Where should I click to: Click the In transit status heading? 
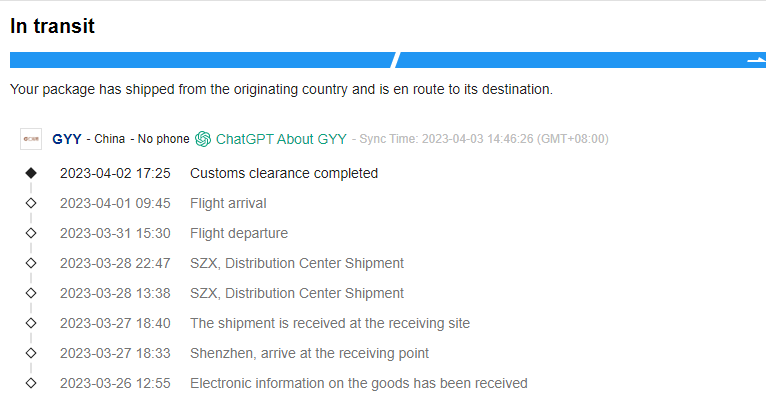coord(52,26)
